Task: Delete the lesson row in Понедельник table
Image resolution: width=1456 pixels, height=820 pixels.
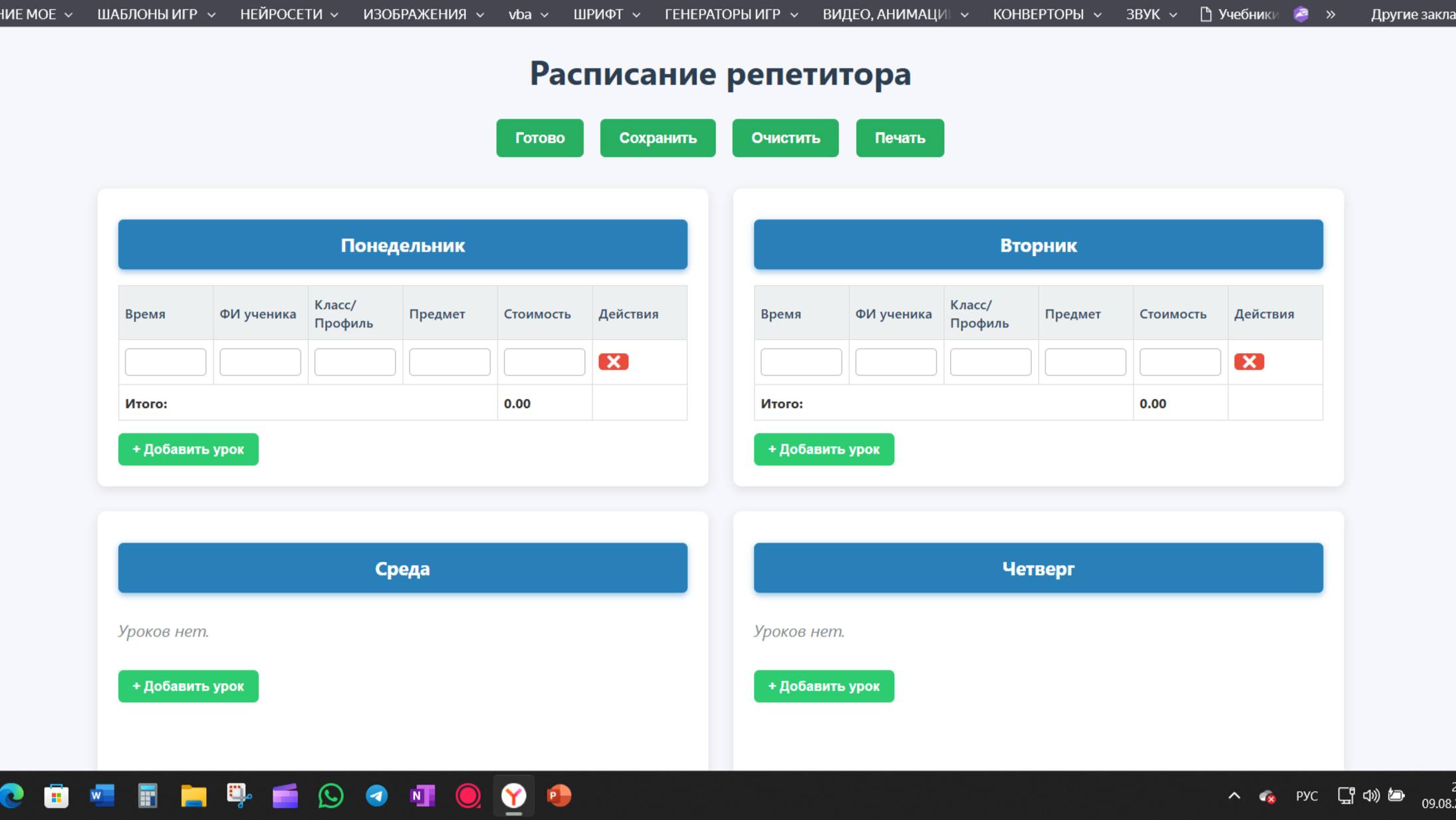Action: (x=613, y=361)
